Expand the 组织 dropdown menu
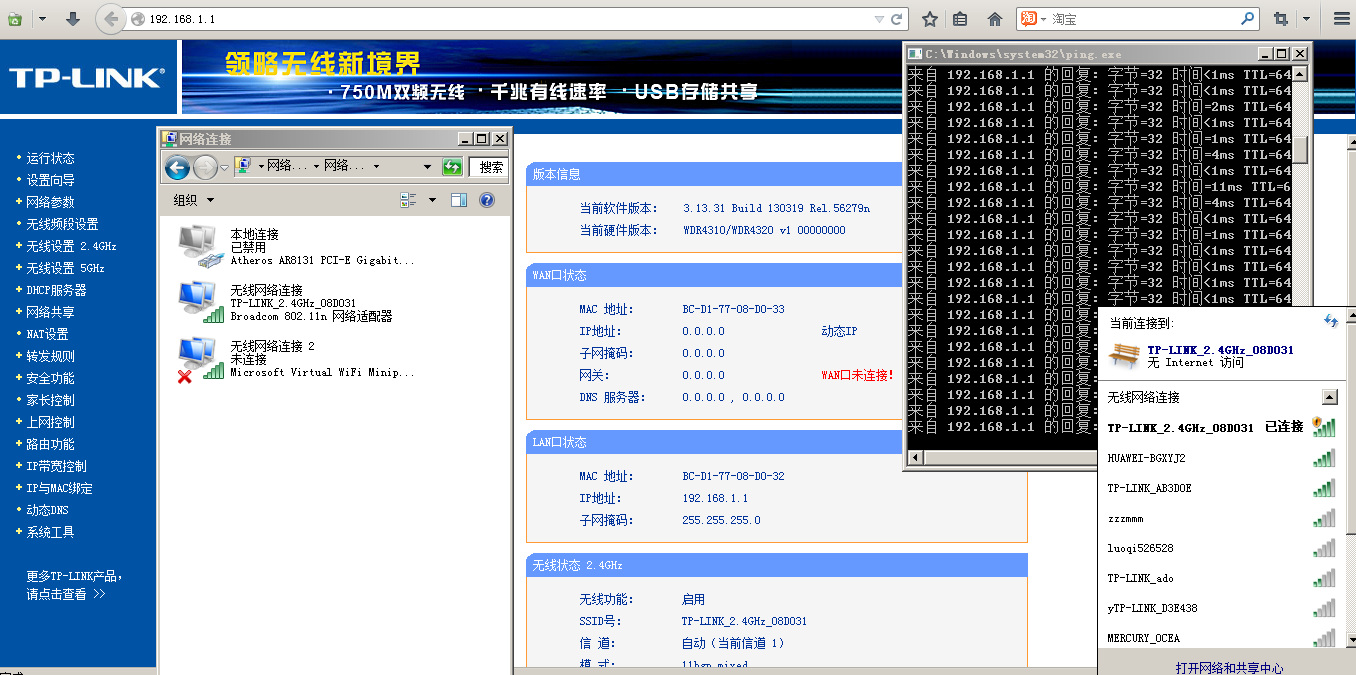Screen dimensions: 1356x675 (x=194, y=200)
